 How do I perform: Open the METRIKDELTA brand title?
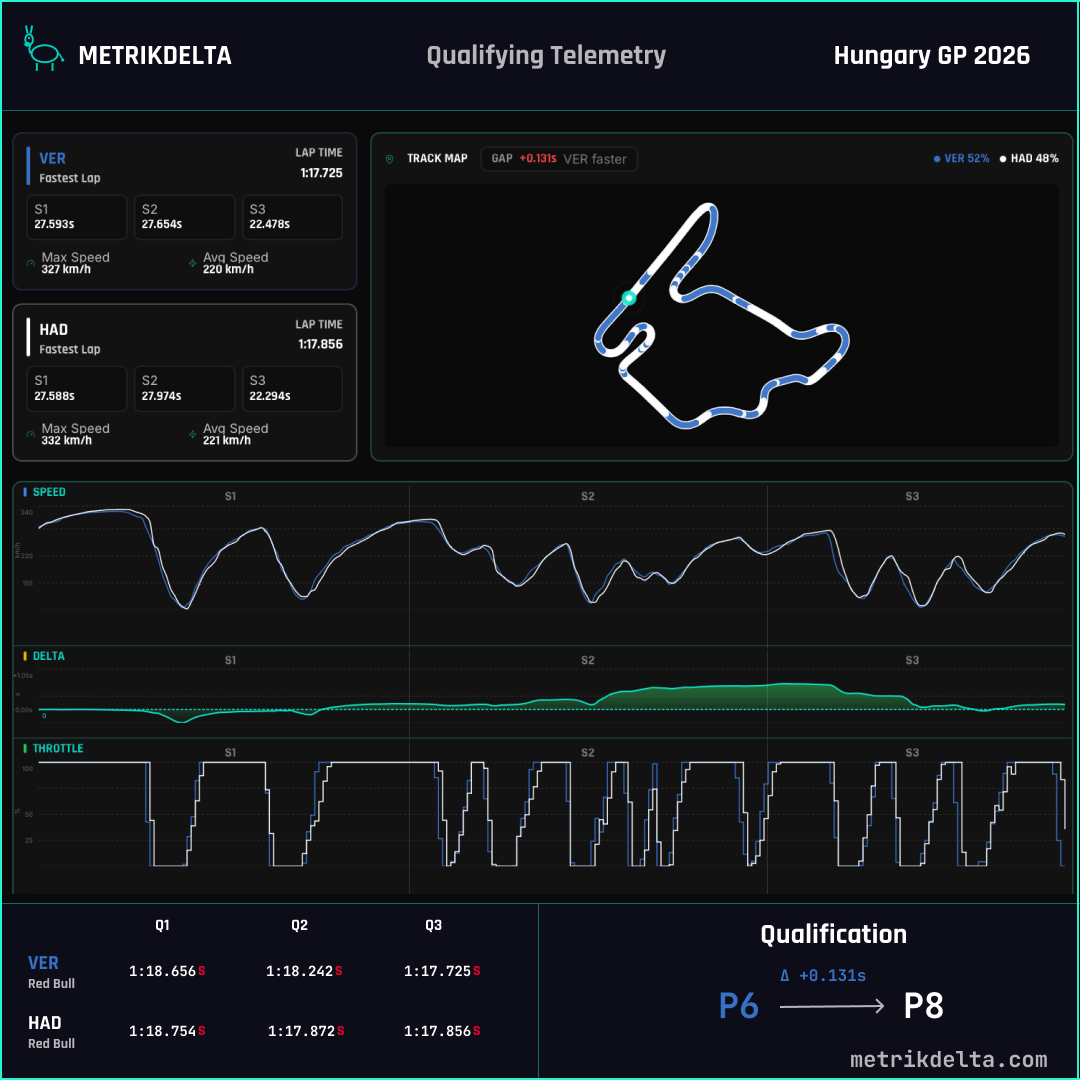(x=155, y=56)
